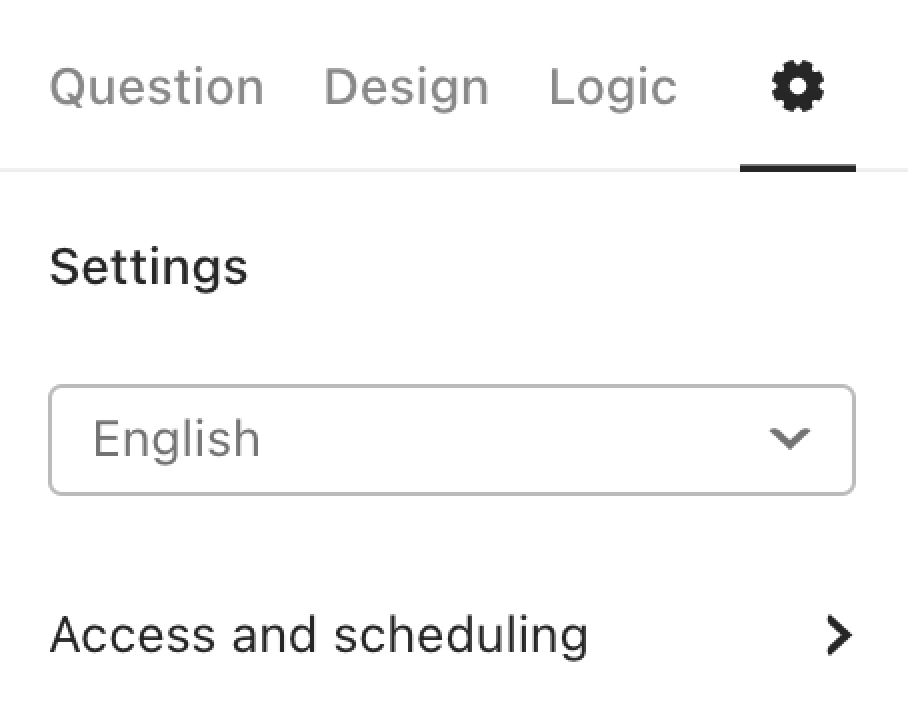Switch to the Design tab

[407, 88]
